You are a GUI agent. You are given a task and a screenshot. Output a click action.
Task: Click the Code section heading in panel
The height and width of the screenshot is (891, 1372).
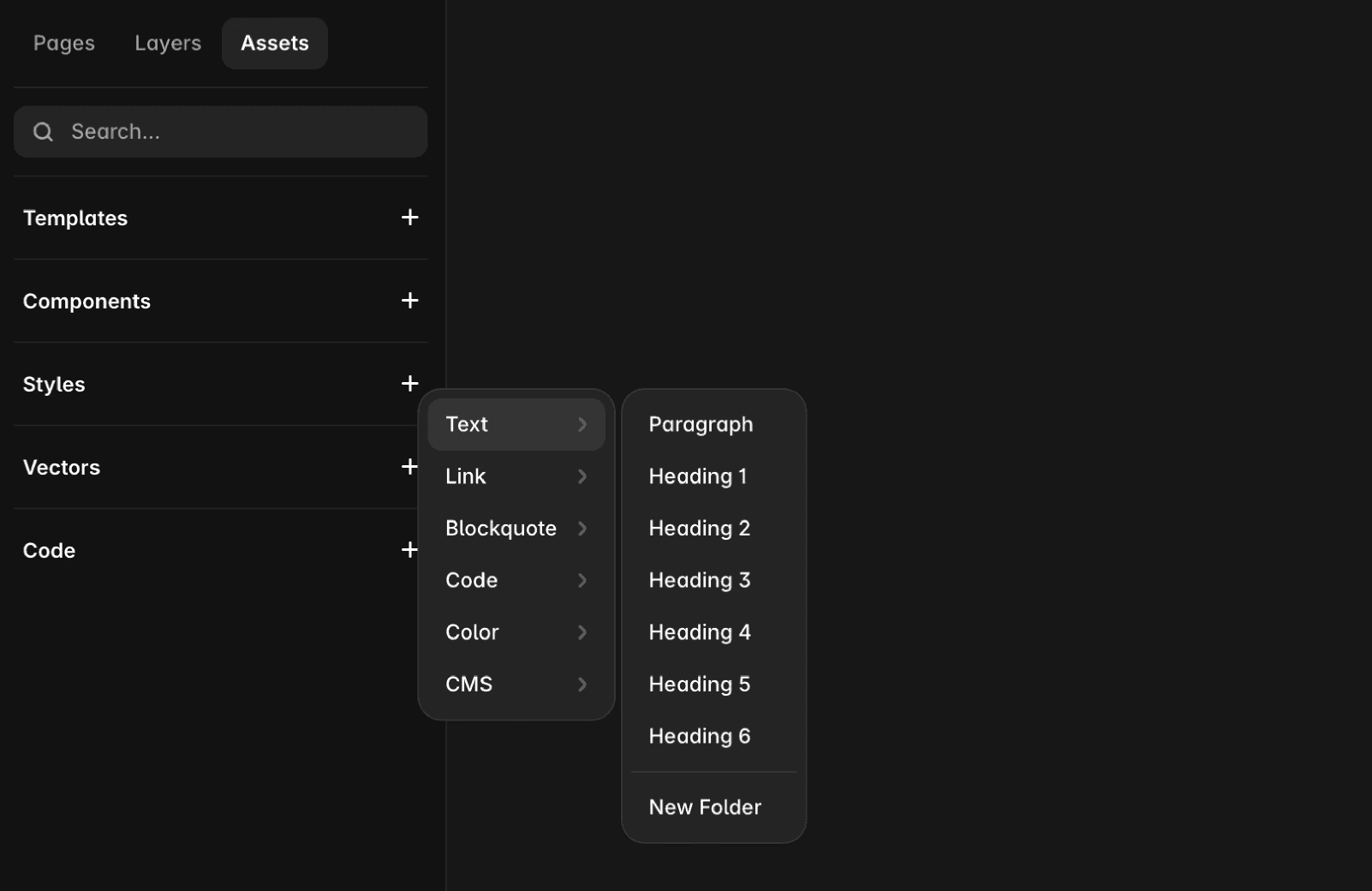point(50,551)
